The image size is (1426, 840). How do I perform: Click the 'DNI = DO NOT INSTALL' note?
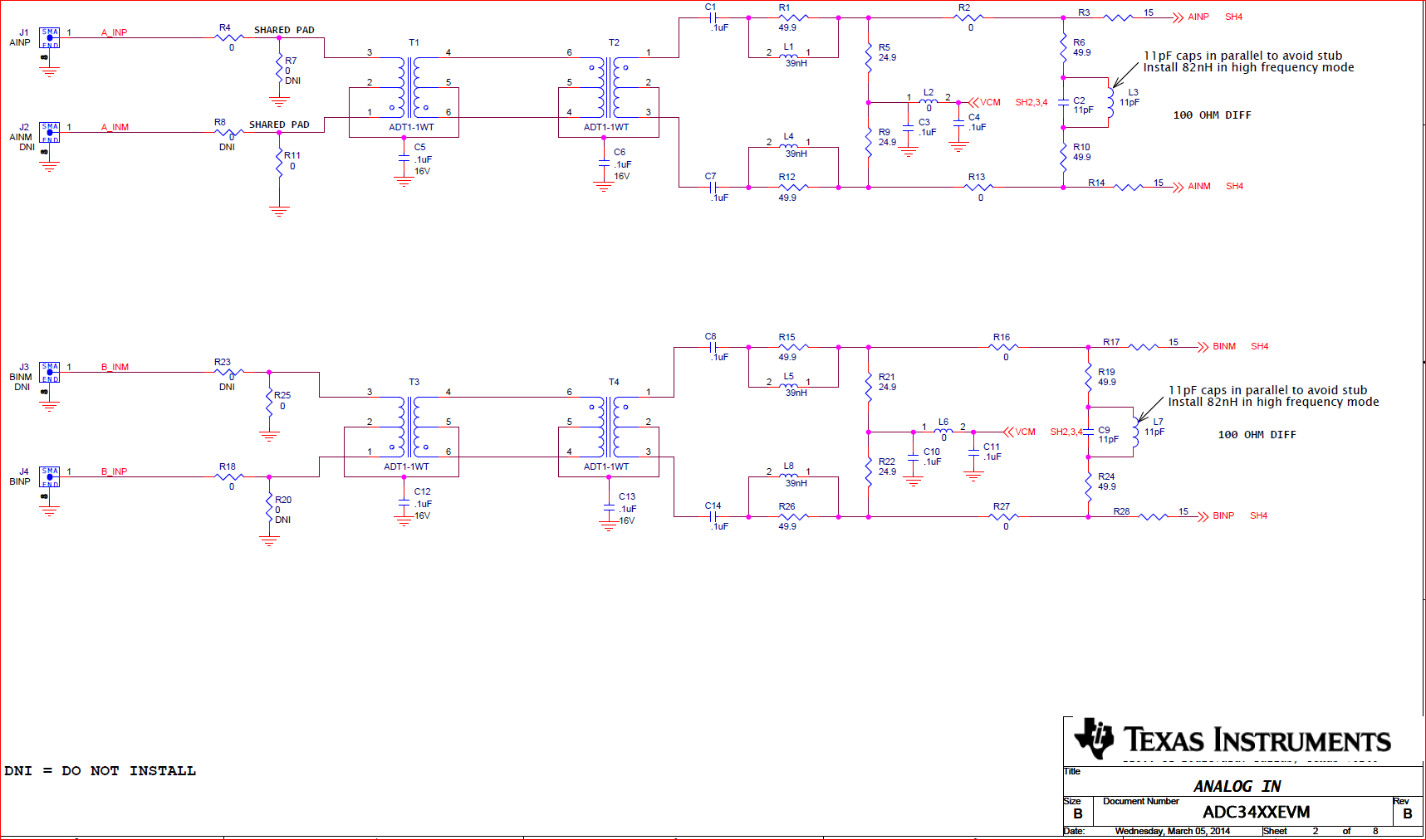100,771
